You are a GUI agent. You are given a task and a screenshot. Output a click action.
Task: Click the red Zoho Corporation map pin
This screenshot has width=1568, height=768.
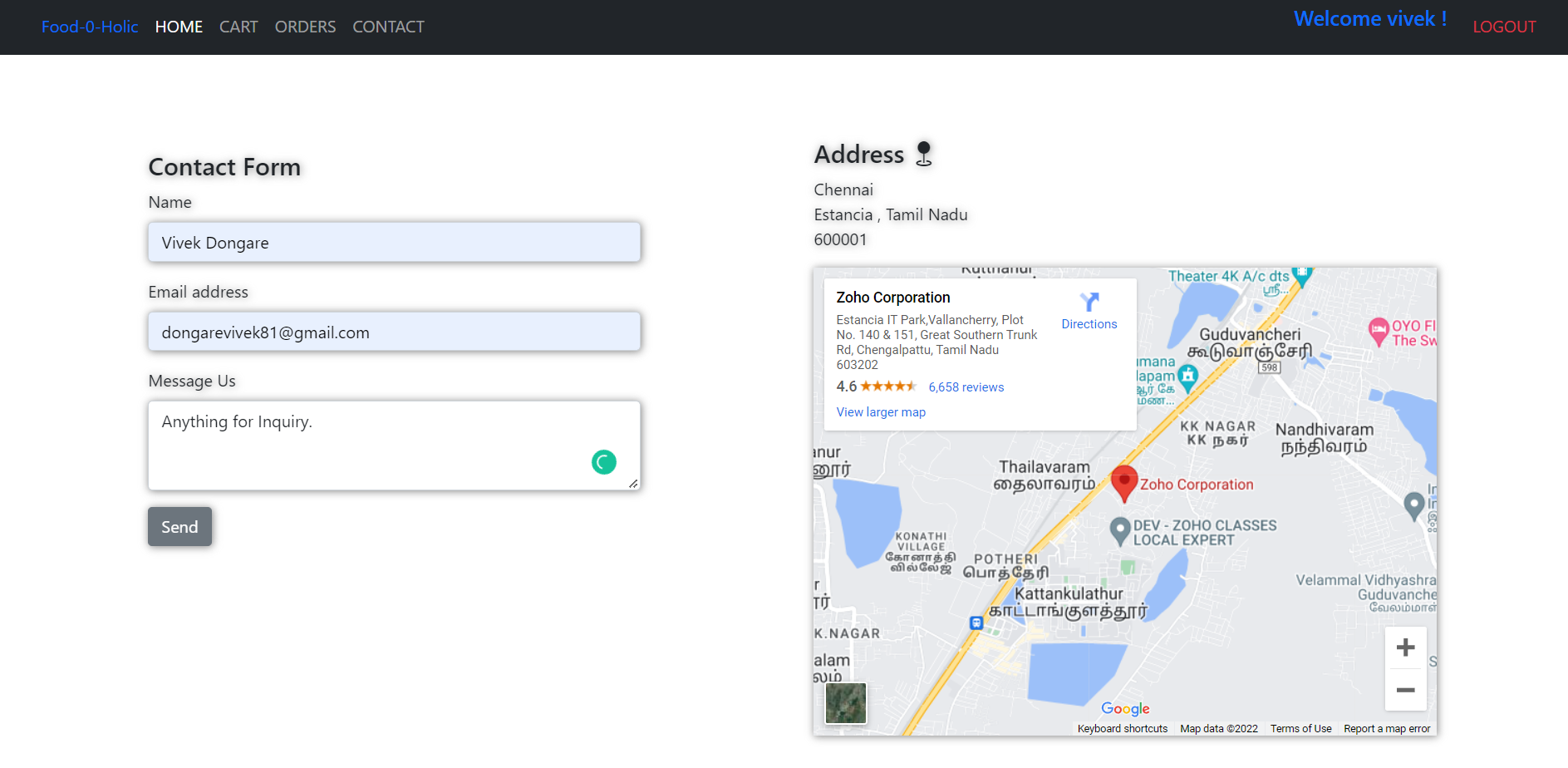(1124, 484)
